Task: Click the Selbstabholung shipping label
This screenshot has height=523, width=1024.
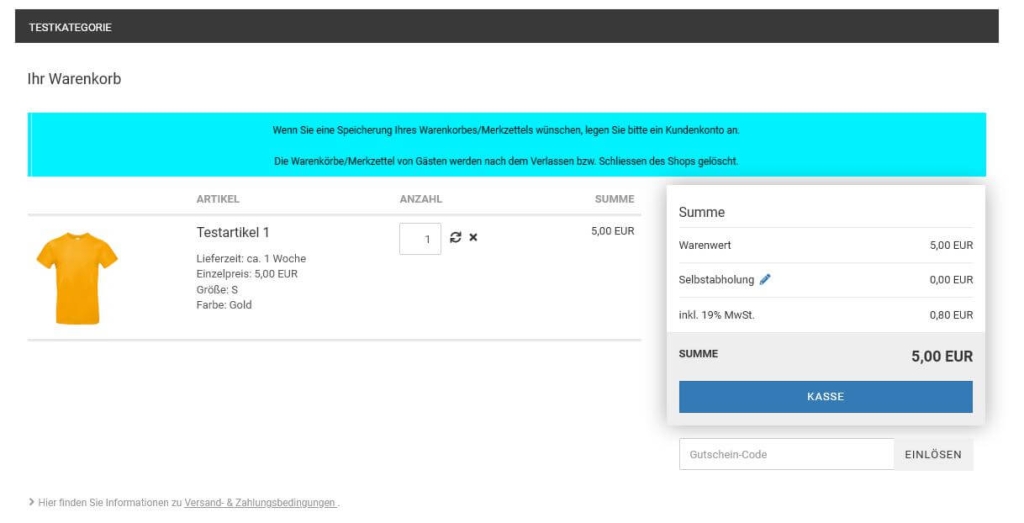Action: 716,280
